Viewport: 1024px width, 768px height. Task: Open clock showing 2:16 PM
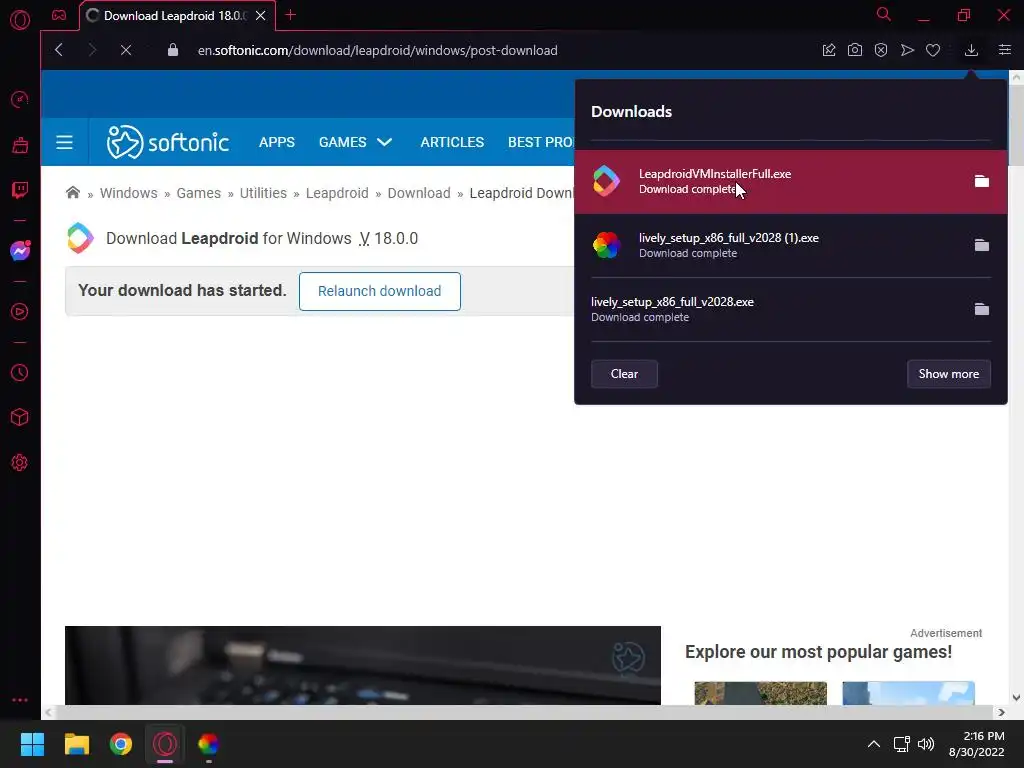pos(977,744)
